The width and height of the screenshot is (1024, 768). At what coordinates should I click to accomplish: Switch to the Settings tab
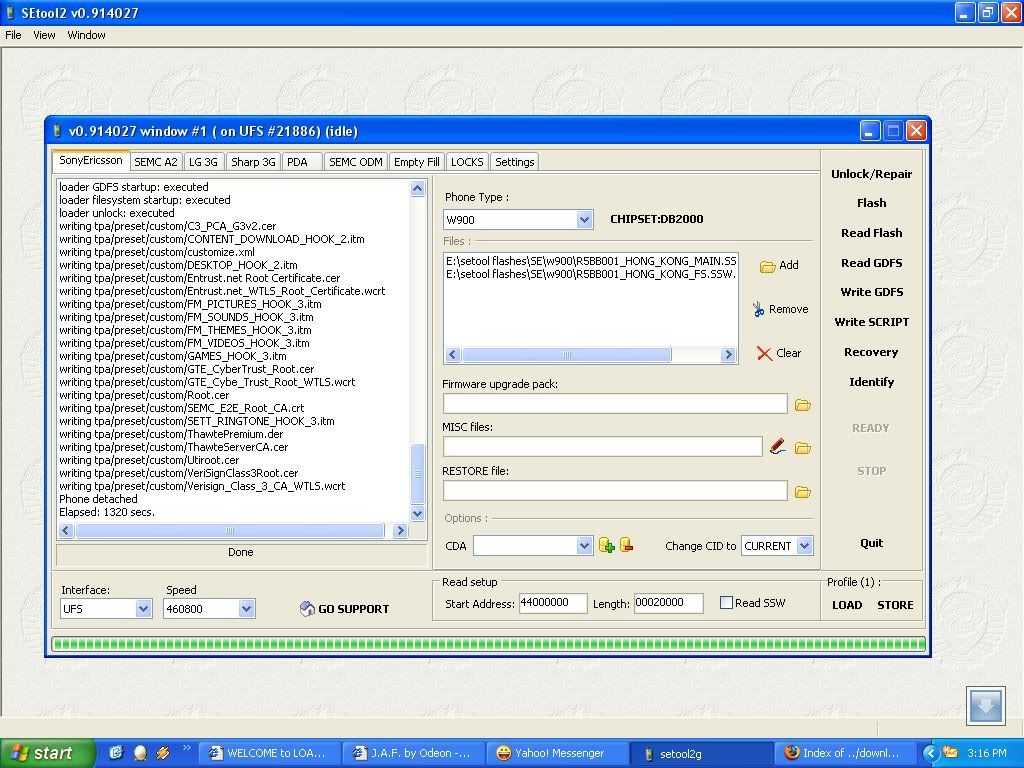(x=515, y=162)
